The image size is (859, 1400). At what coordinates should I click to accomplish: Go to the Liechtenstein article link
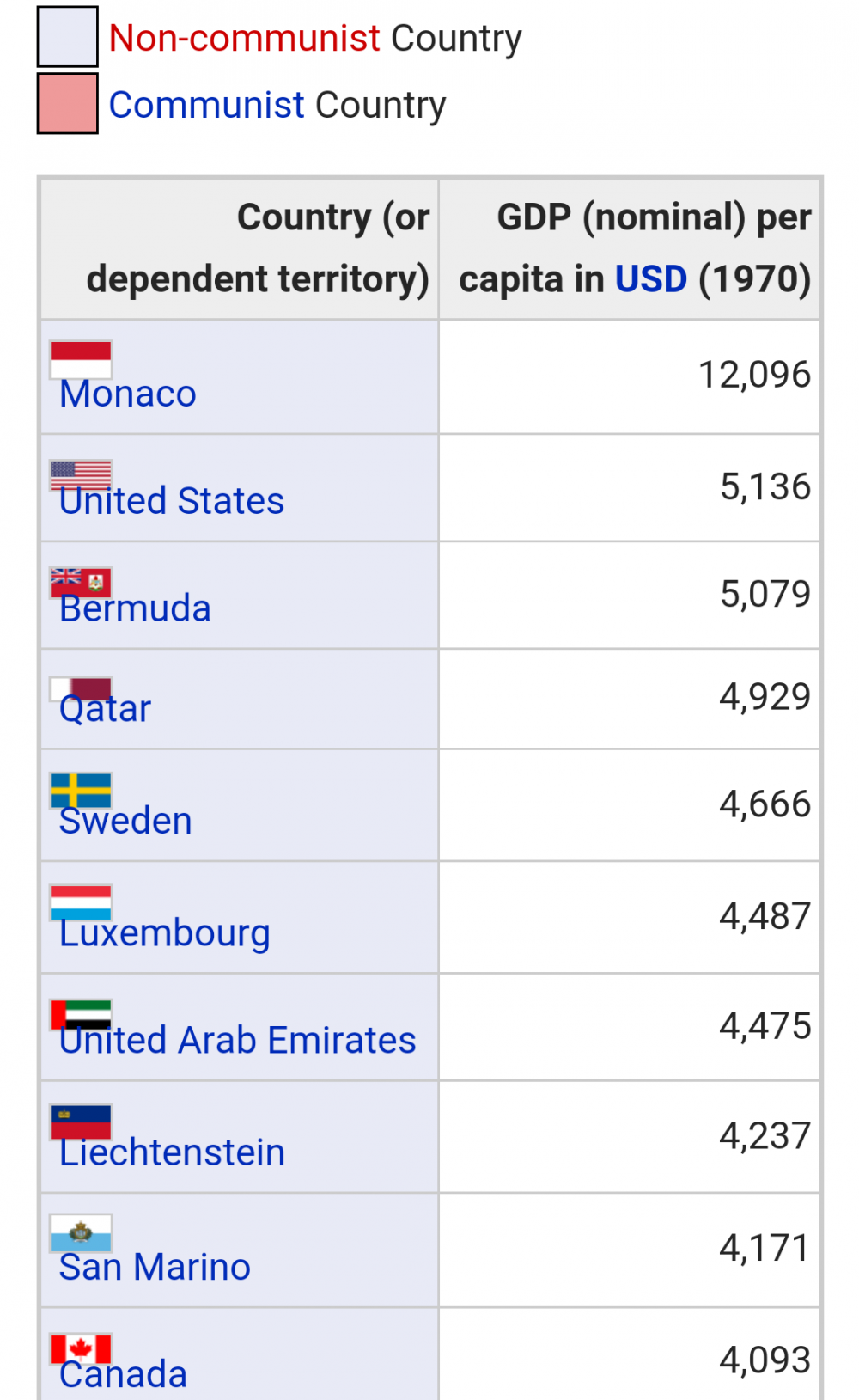(x=172, y=1152)
